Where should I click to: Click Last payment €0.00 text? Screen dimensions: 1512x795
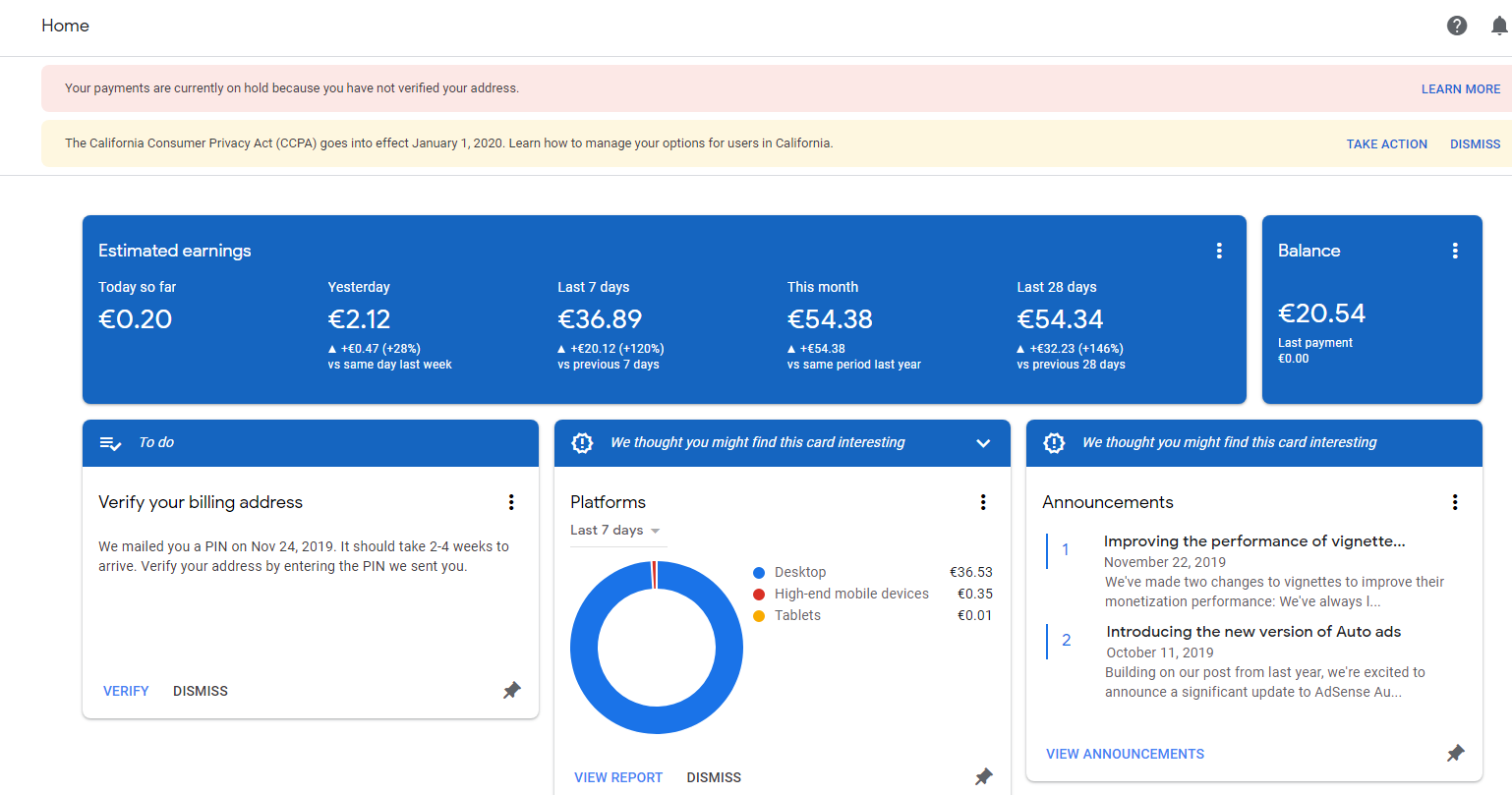coord(1315,351)
